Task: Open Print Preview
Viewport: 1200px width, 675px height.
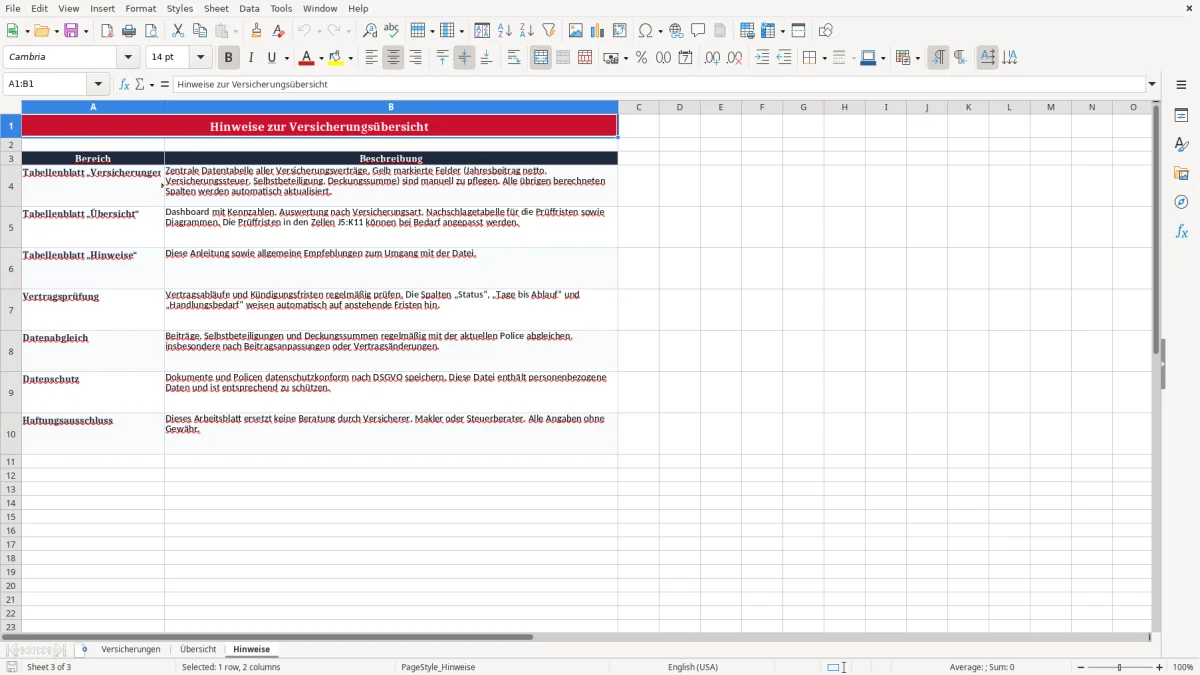Action: pos(151,31)
